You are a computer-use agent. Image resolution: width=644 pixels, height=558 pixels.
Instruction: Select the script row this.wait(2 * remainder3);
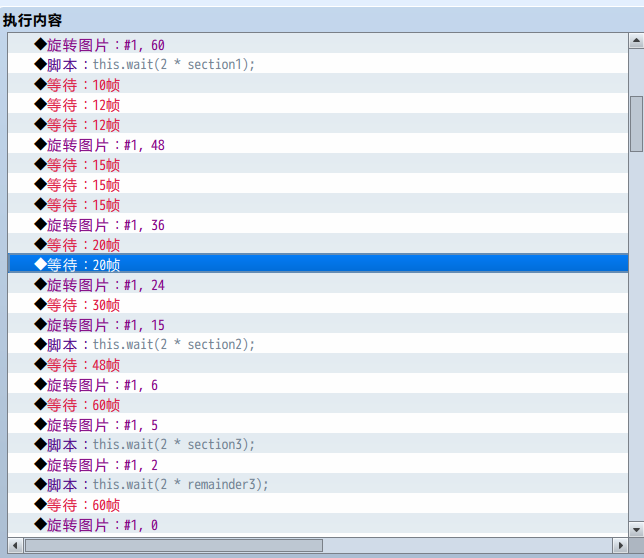click(x=318, y=484)
